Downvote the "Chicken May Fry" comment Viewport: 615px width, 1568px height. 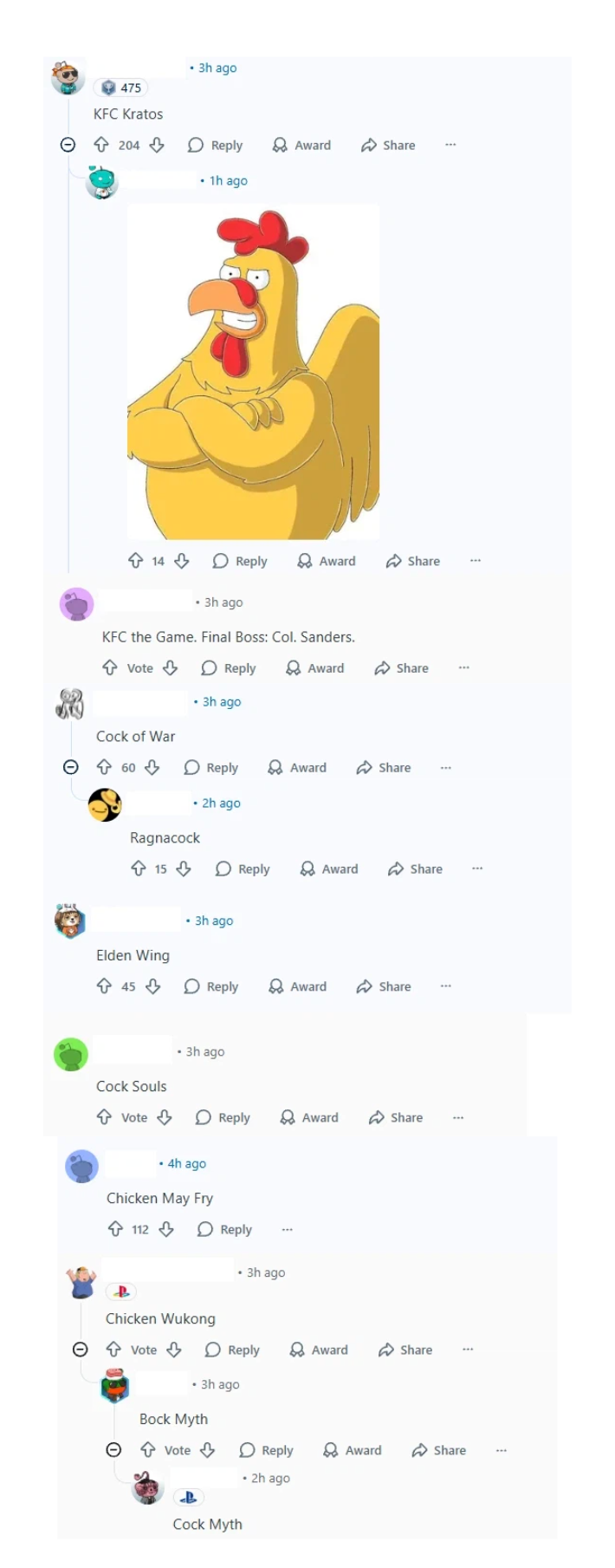(x=167, y=1229)
